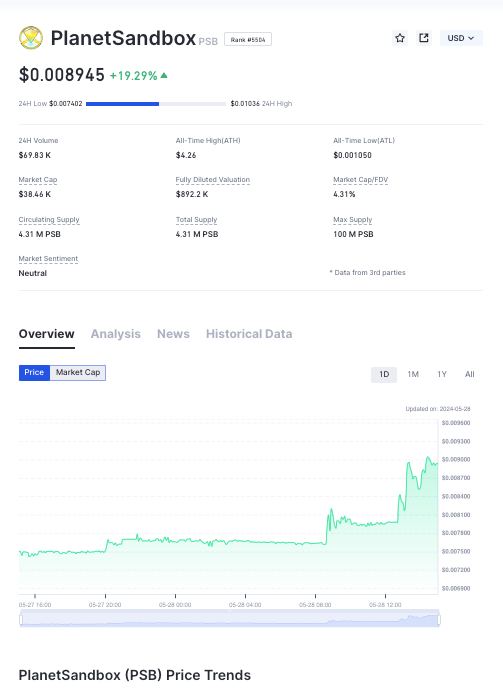Click the PlanetSandbox (PSB) Price Trends heading

click(x=134, y=675)
